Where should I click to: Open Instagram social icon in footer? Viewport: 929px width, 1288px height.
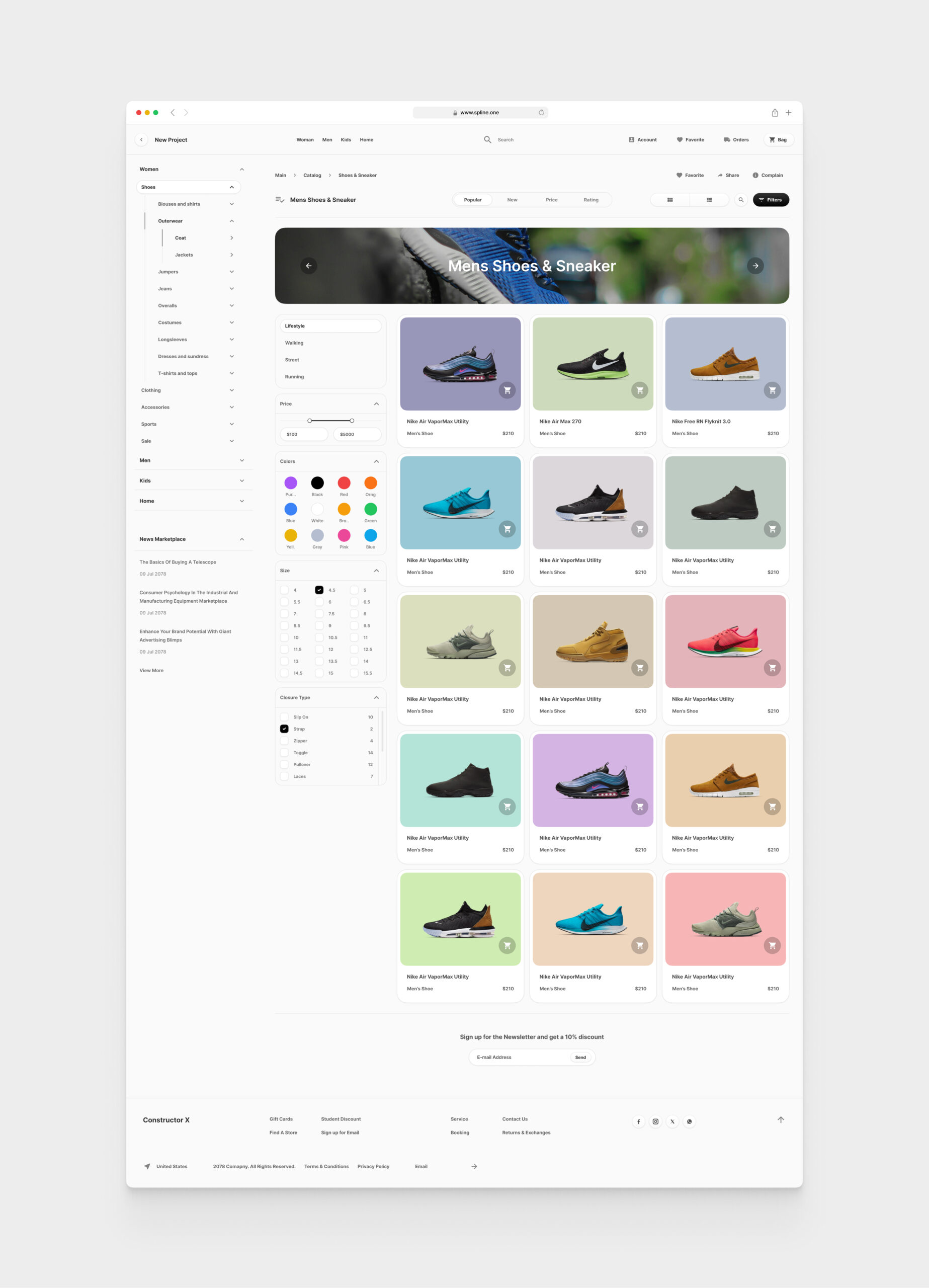point(655,1121)
